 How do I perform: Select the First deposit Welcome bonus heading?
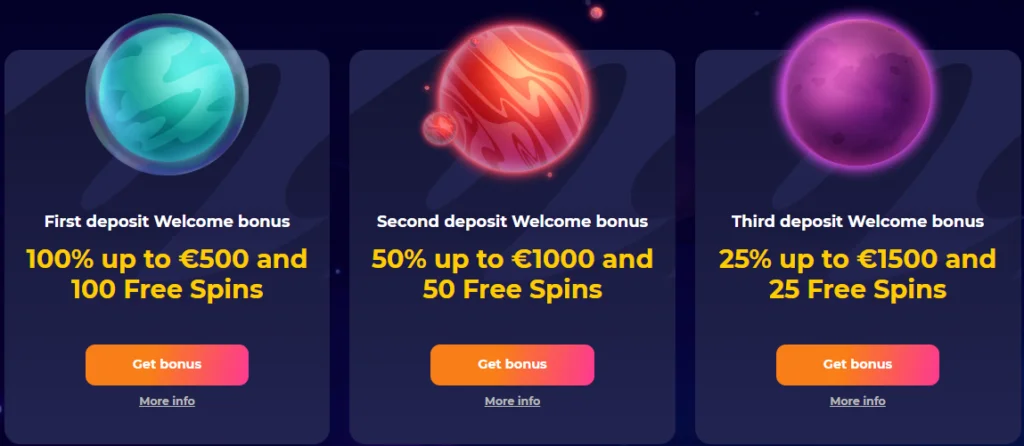point(167,221)
